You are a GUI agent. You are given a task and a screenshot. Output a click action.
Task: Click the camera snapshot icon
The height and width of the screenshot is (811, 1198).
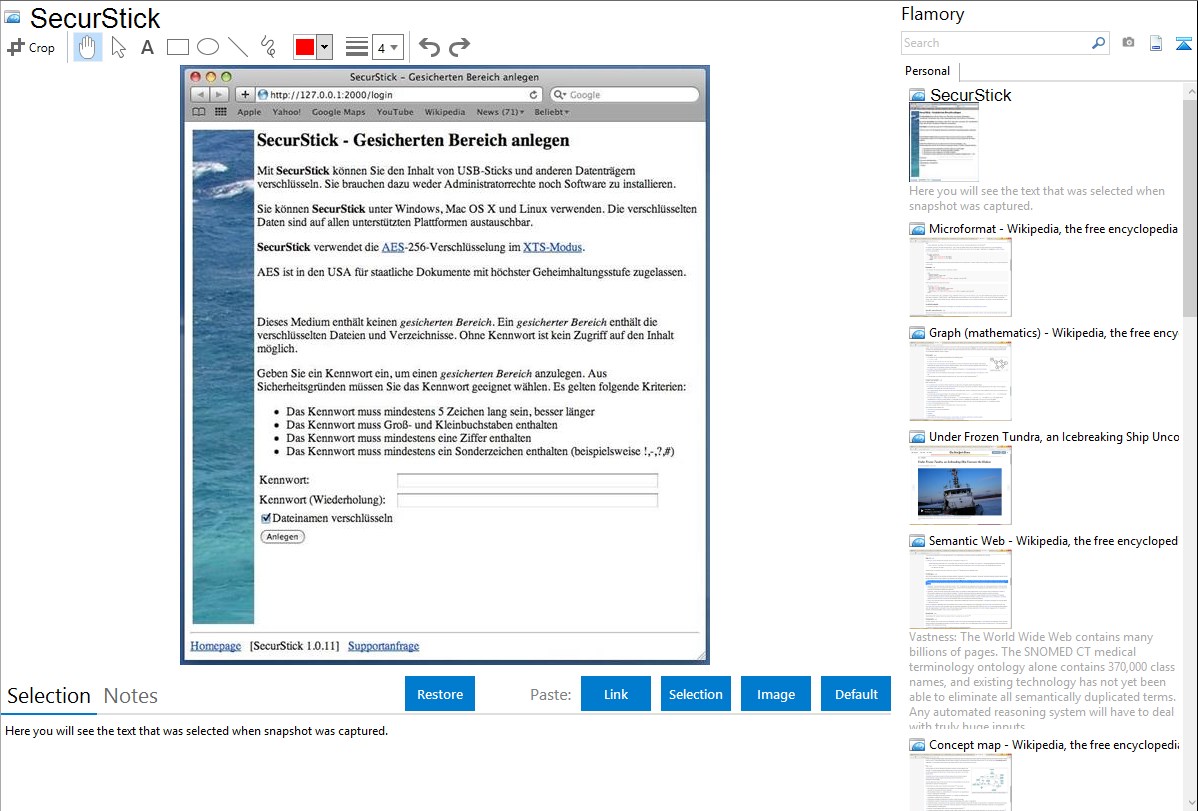[x=1128, y=43]
